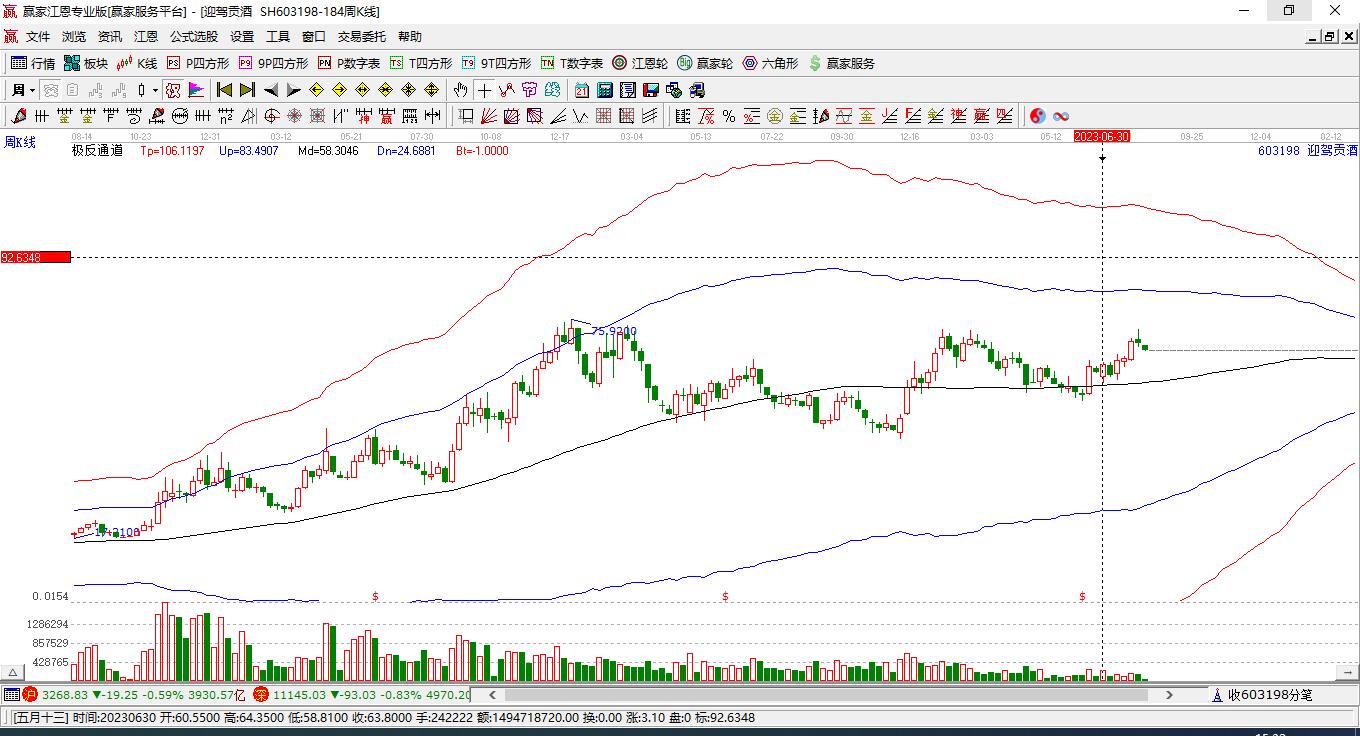Open the calendar icon in the toolbar
Image resolution: width=1360 pixels, height=736 pixels.
tap(582, 90)
